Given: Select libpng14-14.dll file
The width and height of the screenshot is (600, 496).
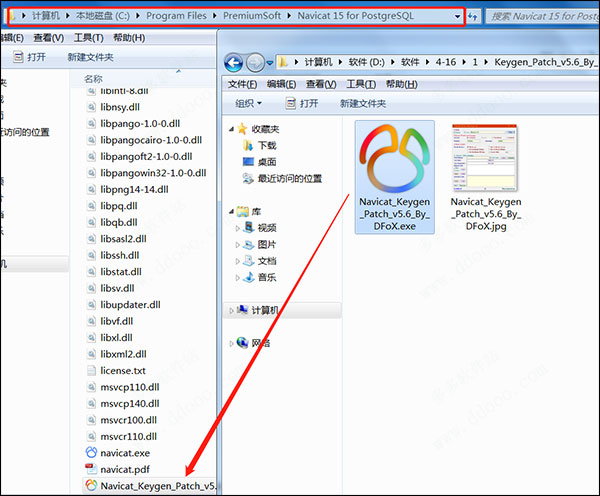Looking at the screenshot, I should [134, 189].
